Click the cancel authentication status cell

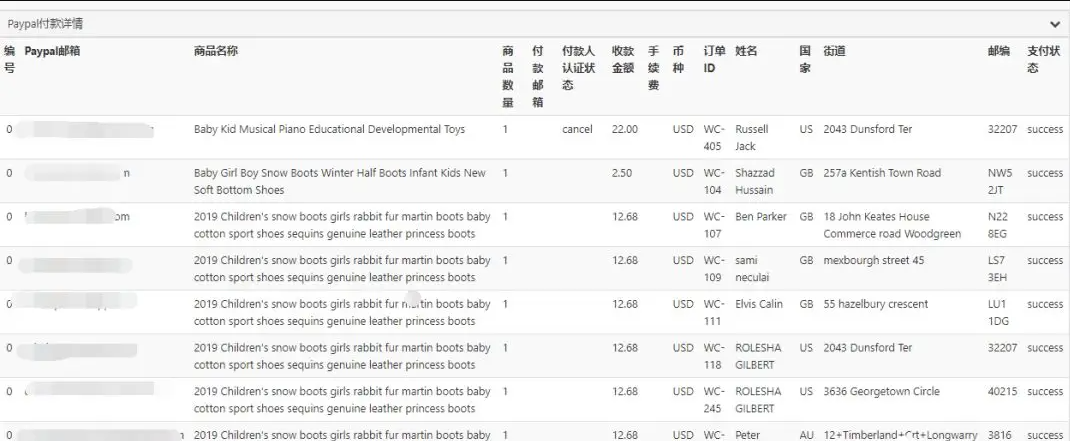click(x=577, y=129)
